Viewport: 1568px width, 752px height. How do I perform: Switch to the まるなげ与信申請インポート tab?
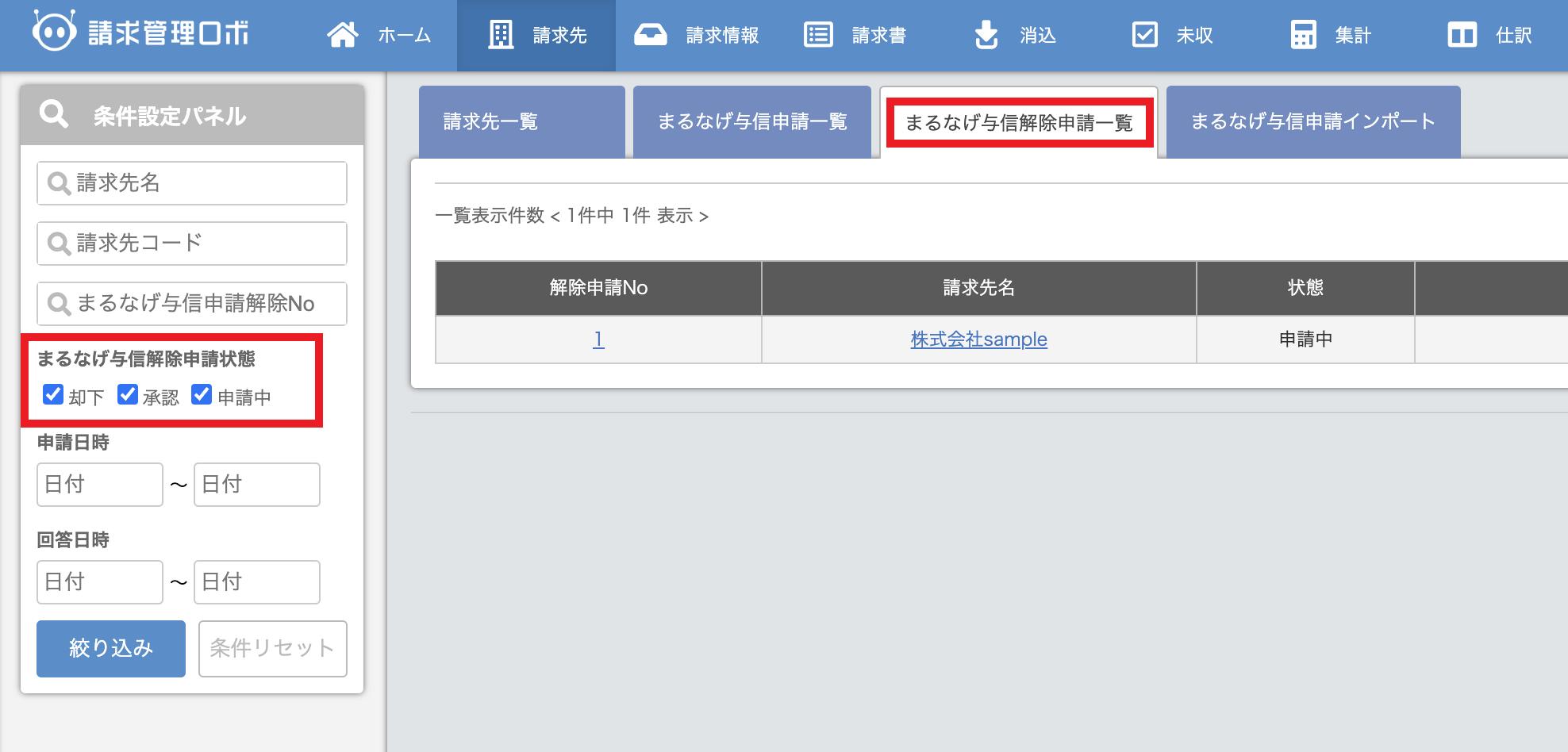(1313, 122)
